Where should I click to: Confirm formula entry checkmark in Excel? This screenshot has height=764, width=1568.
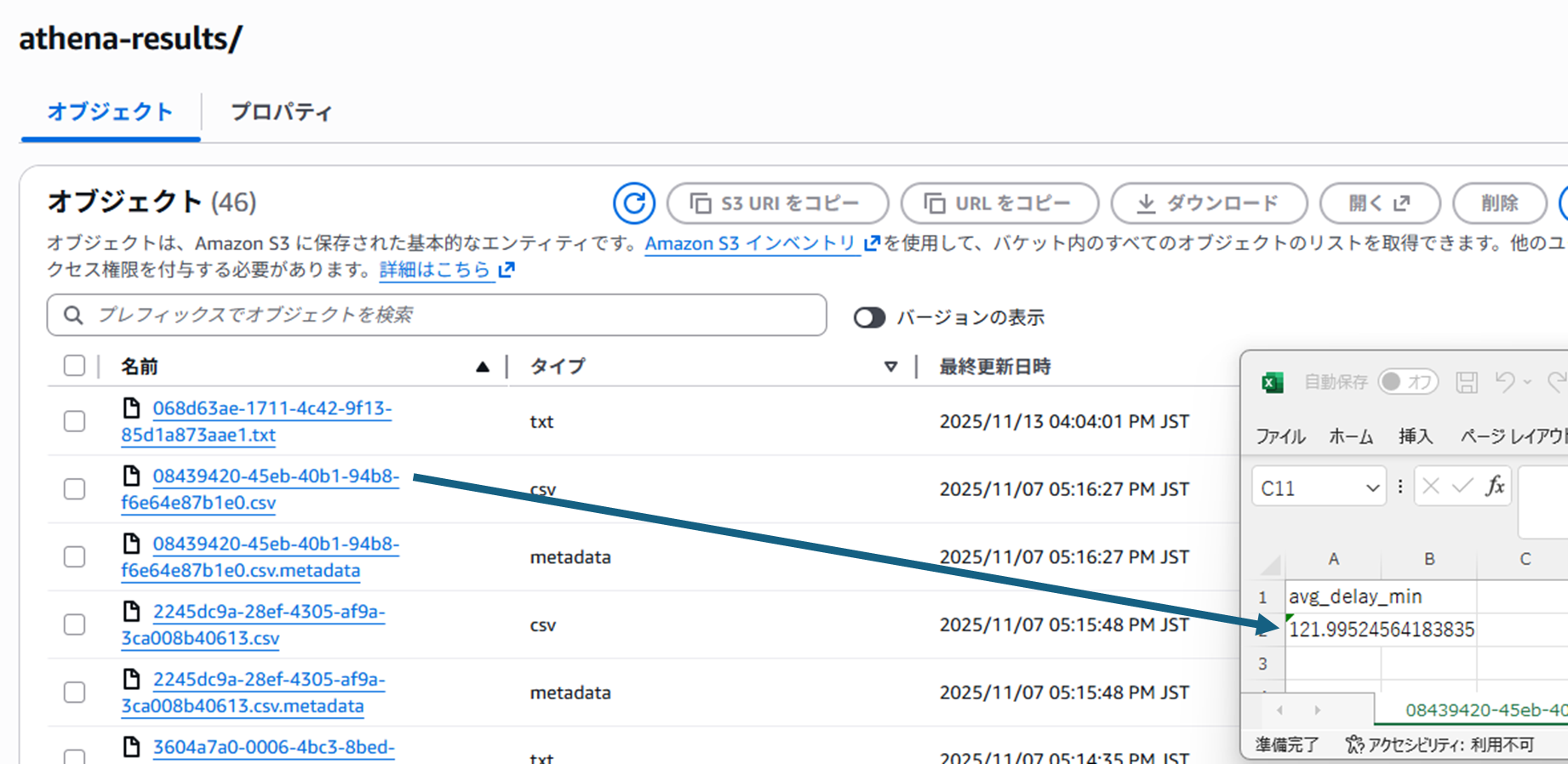(x=1462, y=486)
